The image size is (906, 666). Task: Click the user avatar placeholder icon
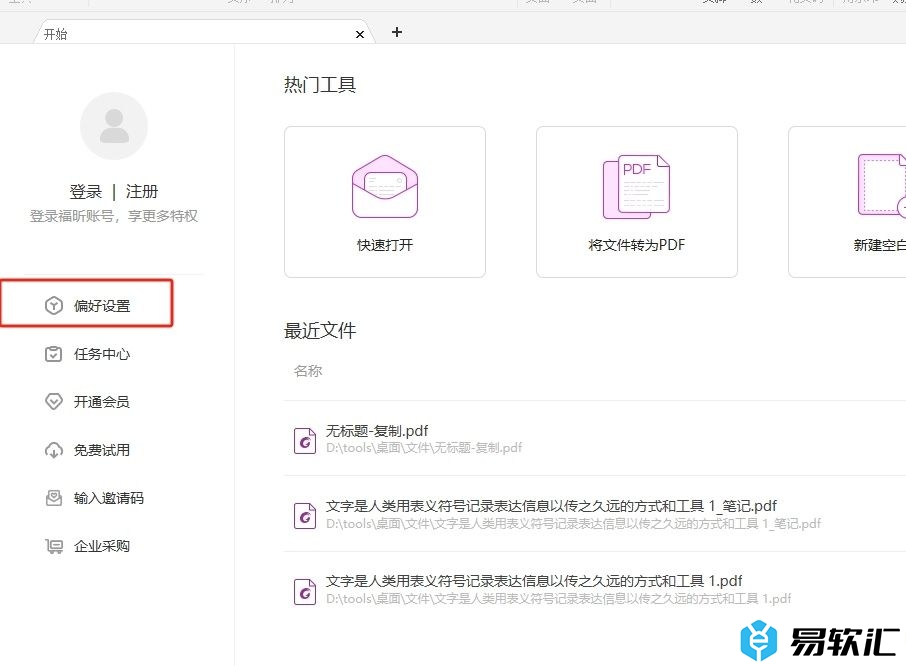point(114,126)
